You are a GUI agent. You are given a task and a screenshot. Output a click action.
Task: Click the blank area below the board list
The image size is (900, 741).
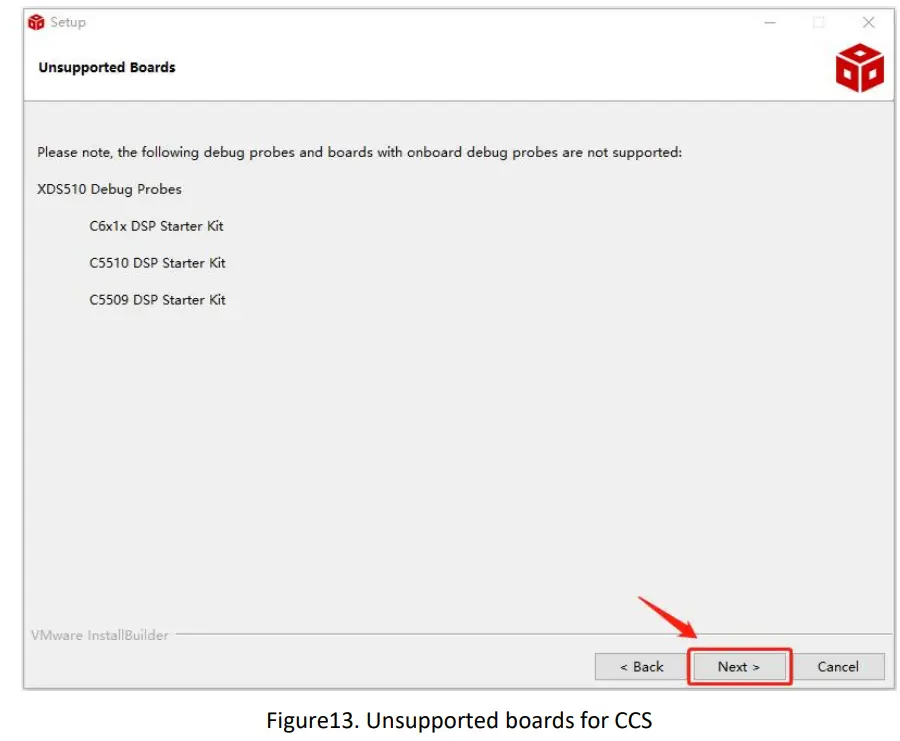[x=450, y=450]
